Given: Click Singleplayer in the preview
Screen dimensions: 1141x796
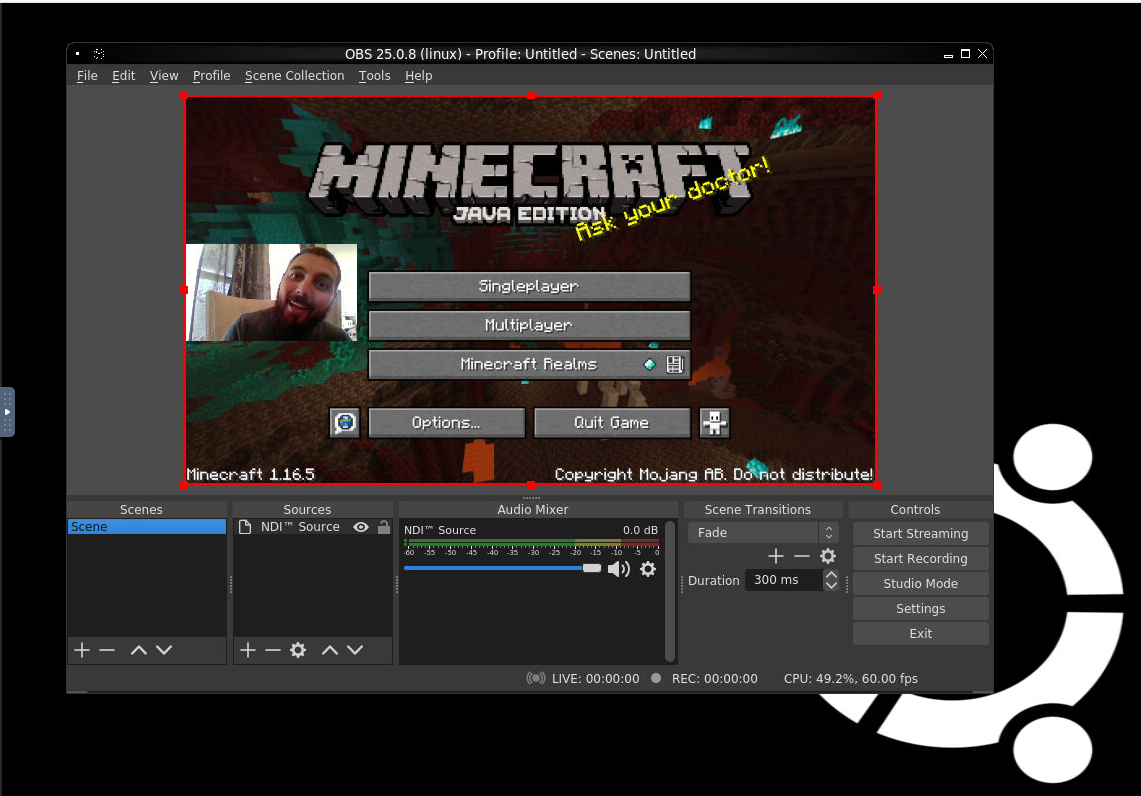Looking at the screenshot, I should click(x=529, y=286).
